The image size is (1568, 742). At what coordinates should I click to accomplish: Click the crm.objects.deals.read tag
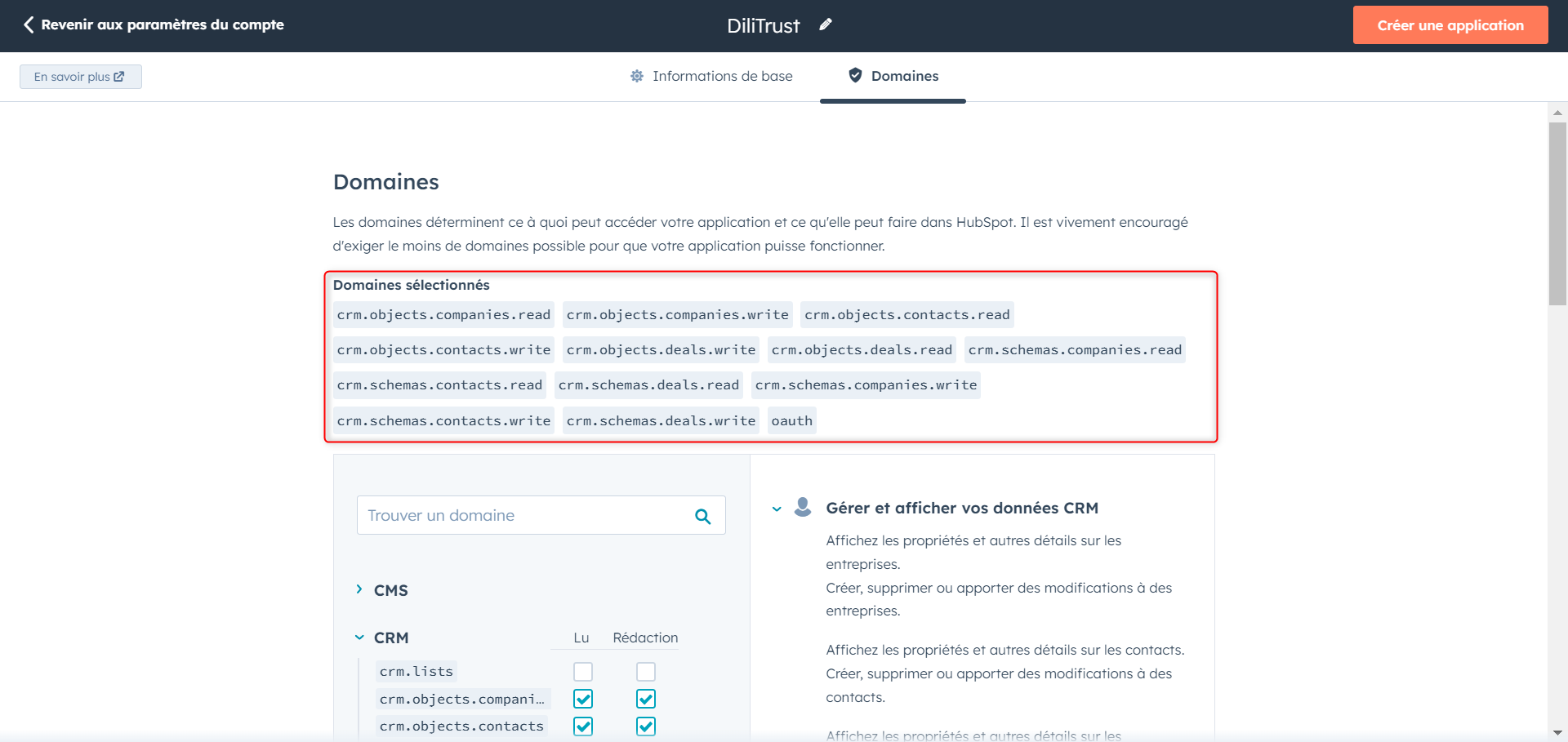pos(862,350)
